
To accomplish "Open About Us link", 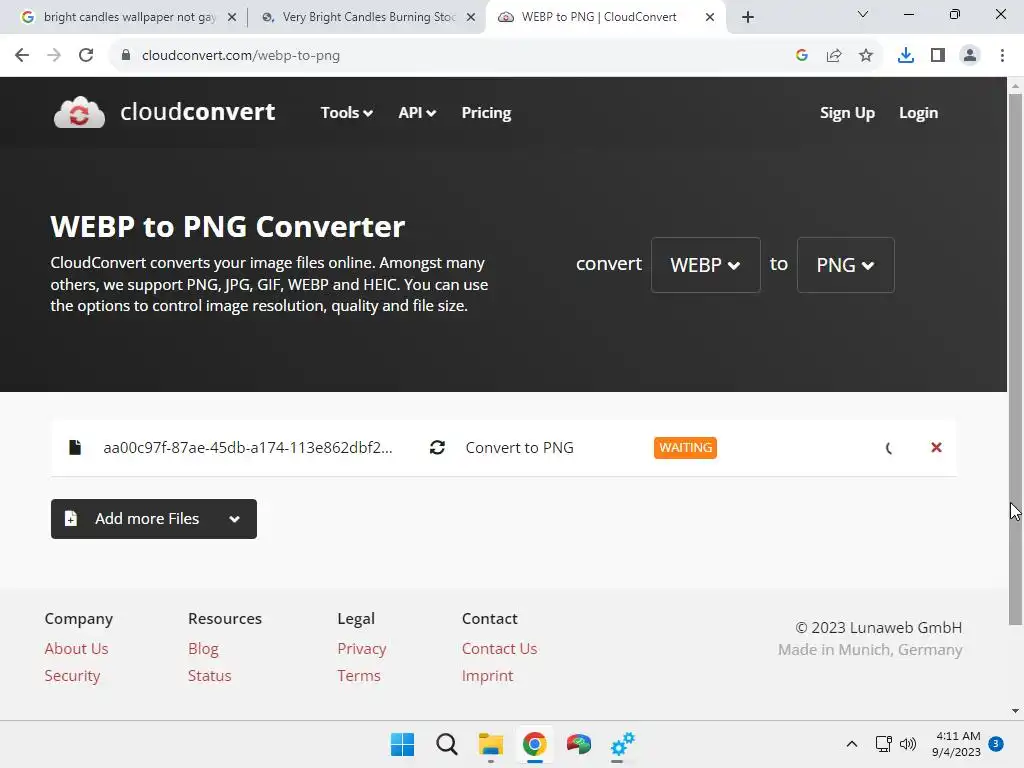I will point(76,648).
